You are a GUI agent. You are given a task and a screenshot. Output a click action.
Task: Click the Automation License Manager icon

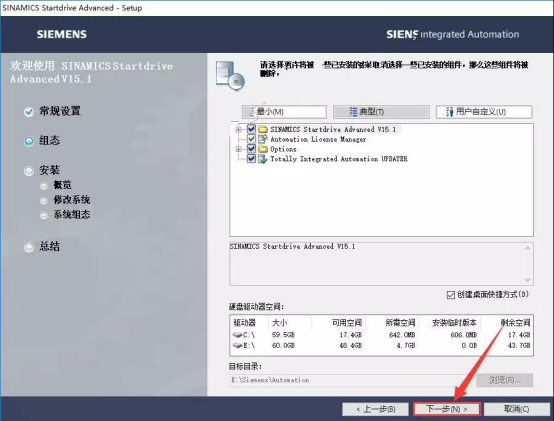tap(263, 139)
